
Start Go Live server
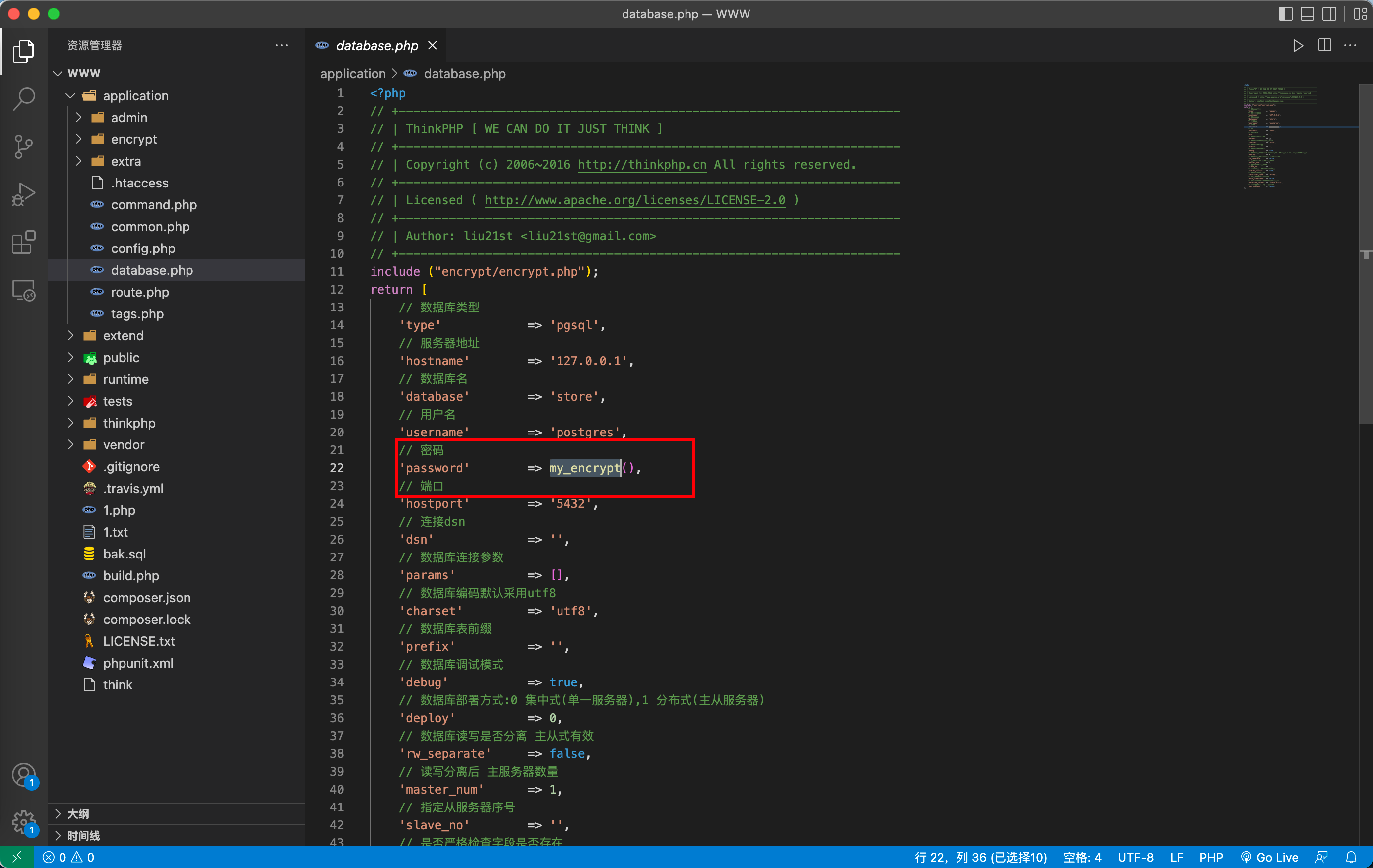pos(1269,857)
